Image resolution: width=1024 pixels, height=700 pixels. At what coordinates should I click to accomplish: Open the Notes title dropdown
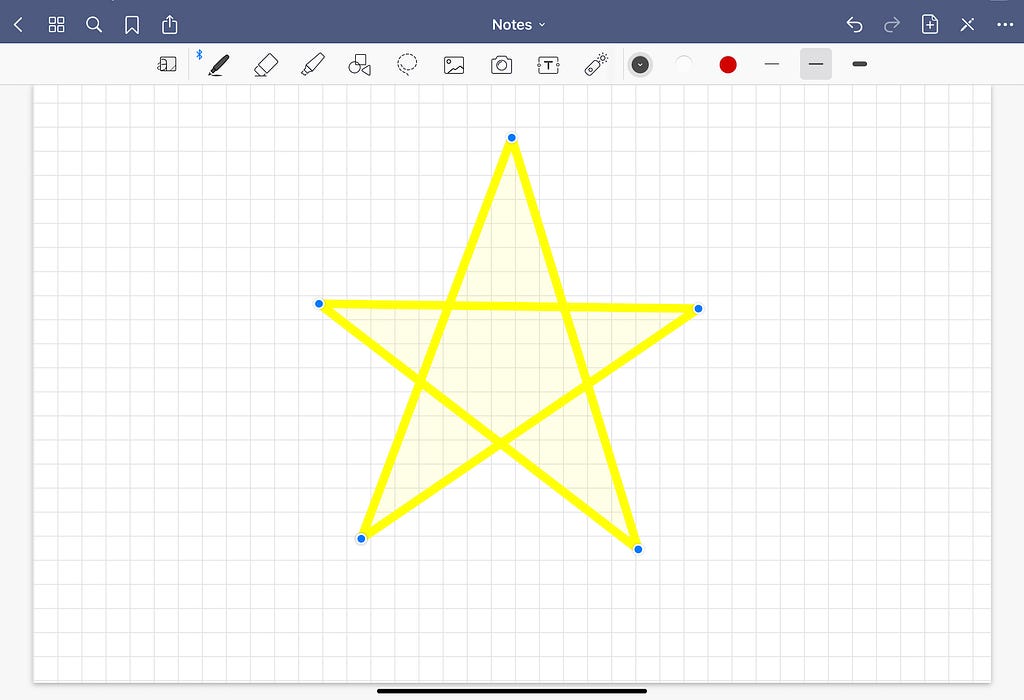click(x=518, y=24)
